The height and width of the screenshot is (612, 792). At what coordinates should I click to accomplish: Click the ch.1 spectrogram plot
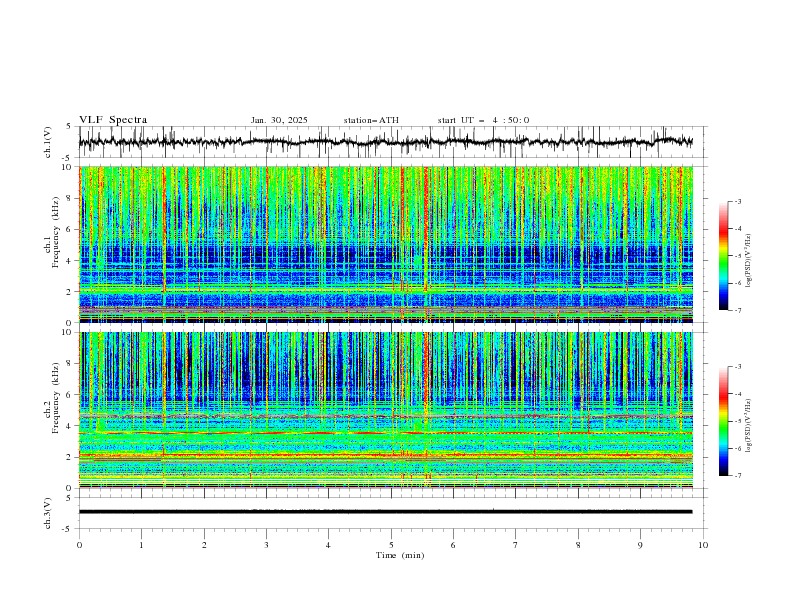coord(386,244)
